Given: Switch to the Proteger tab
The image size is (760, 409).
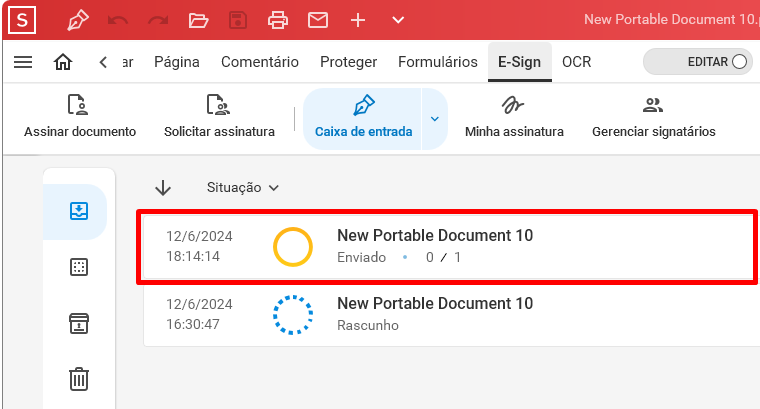Looking at the screenshot, I should point(348,62).
